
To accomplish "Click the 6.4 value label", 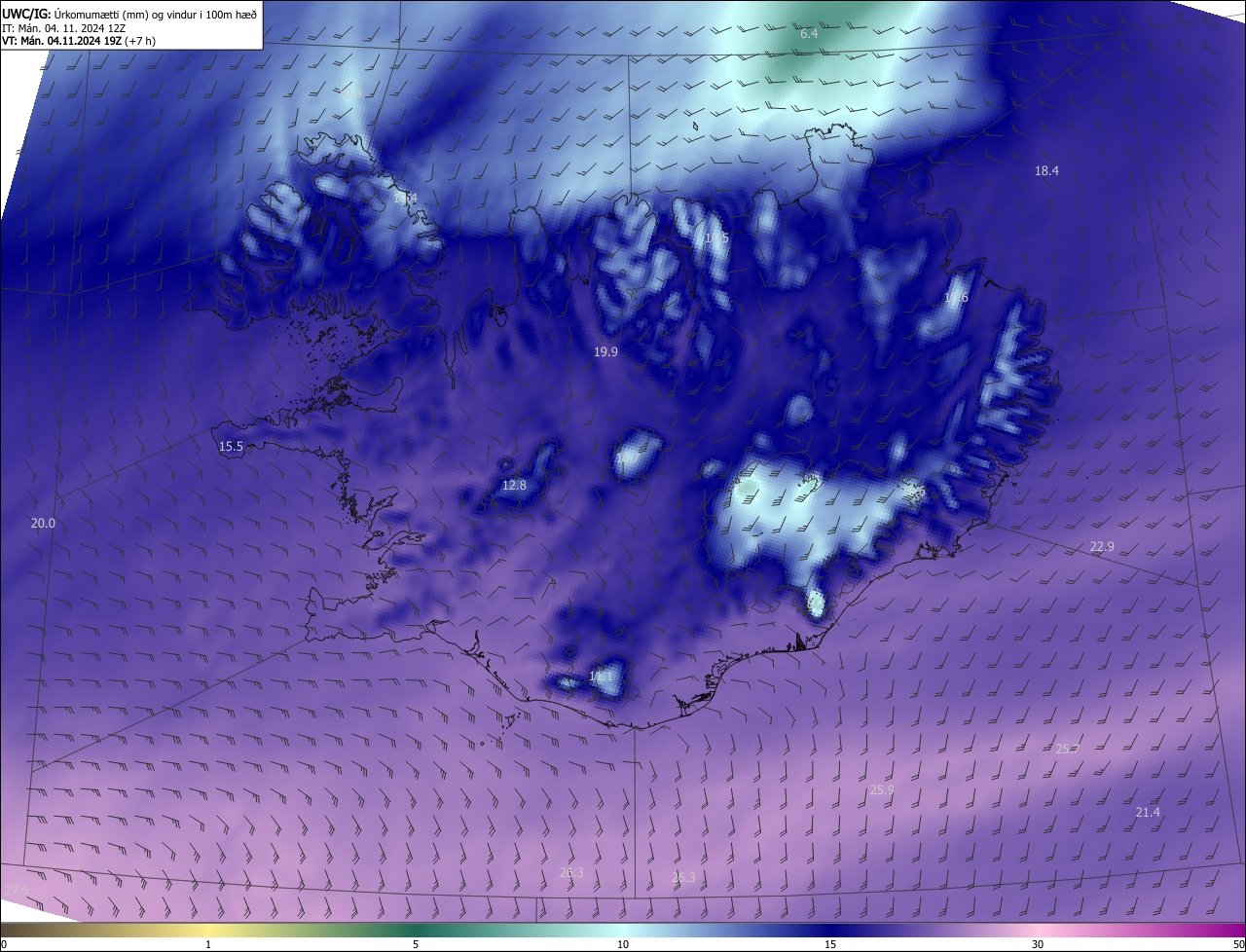I will 809,34.
